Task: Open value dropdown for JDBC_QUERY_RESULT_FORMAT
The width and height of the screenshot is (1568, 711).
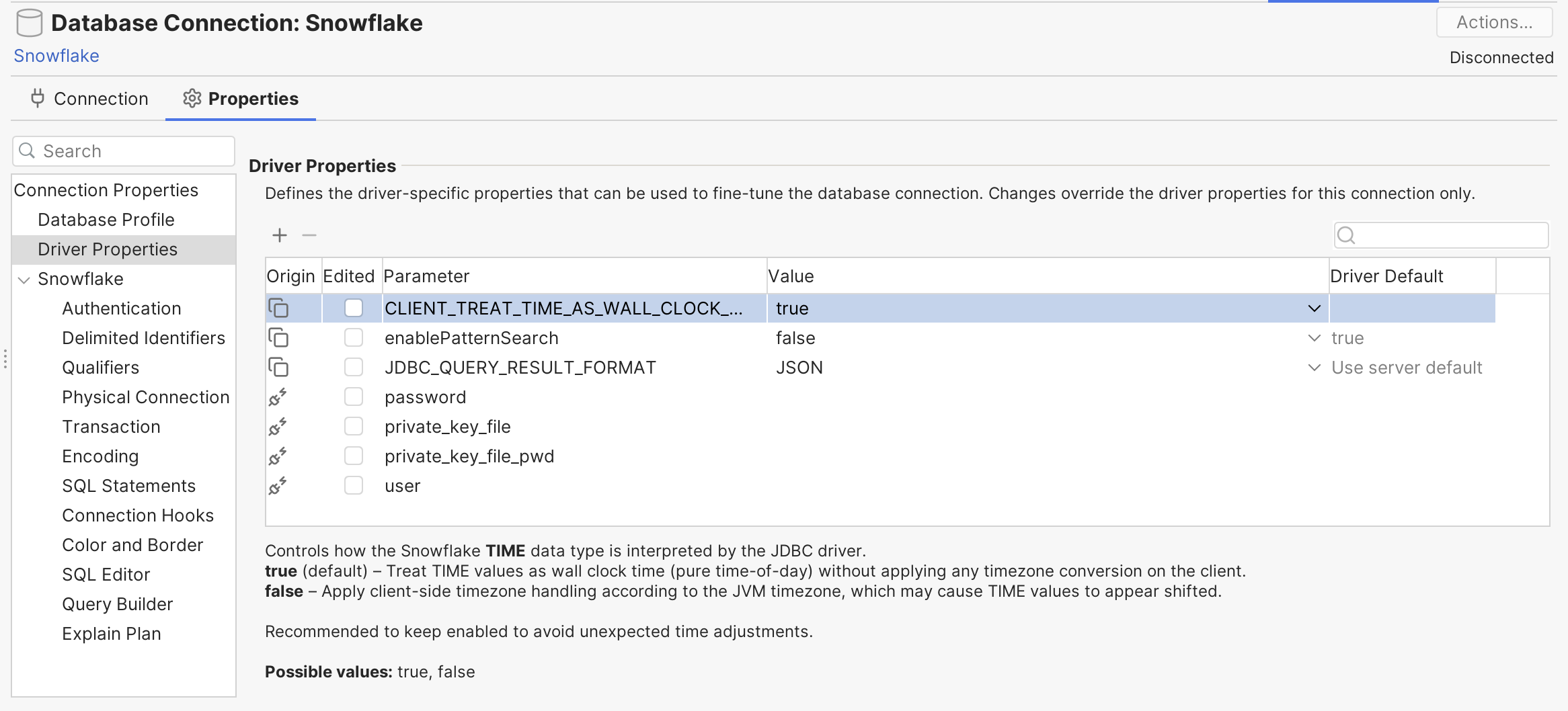Action: point(1315,368)
